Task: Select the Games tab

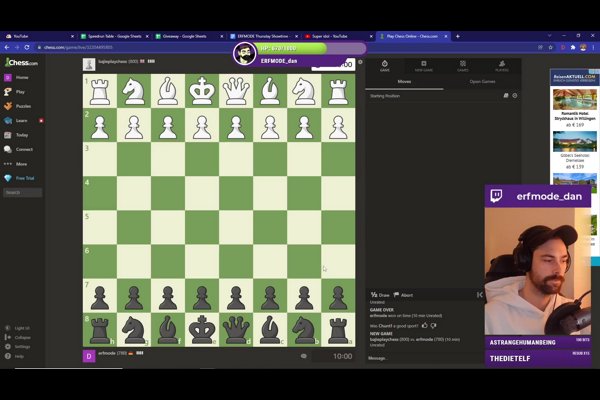Action: [463, 66]
